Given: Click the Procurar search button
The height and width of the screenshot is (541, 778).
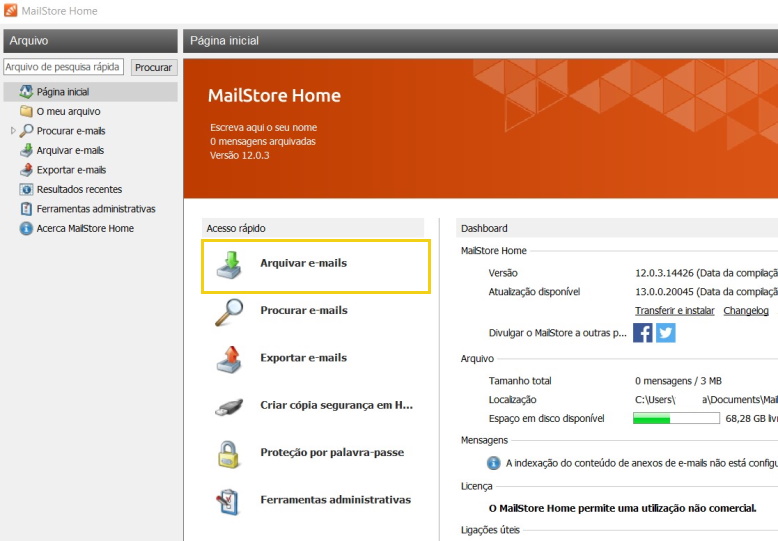Looking at the screenshot, I should coord(154,67).
